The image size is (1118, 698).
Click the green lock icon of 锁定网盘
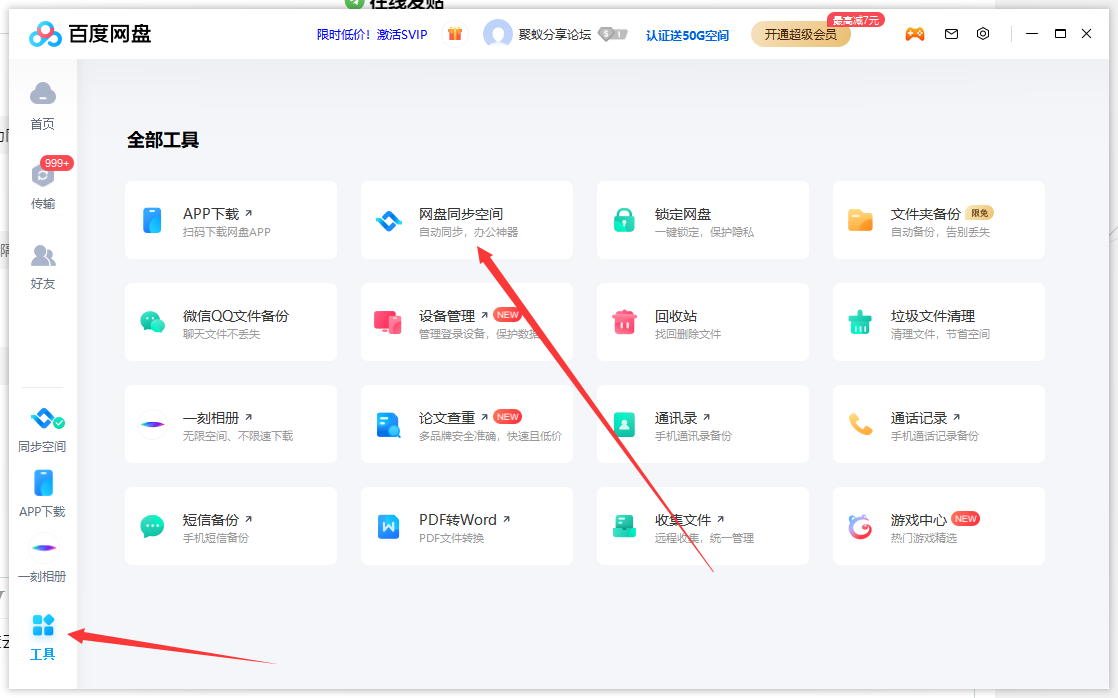tap(625, 220)
